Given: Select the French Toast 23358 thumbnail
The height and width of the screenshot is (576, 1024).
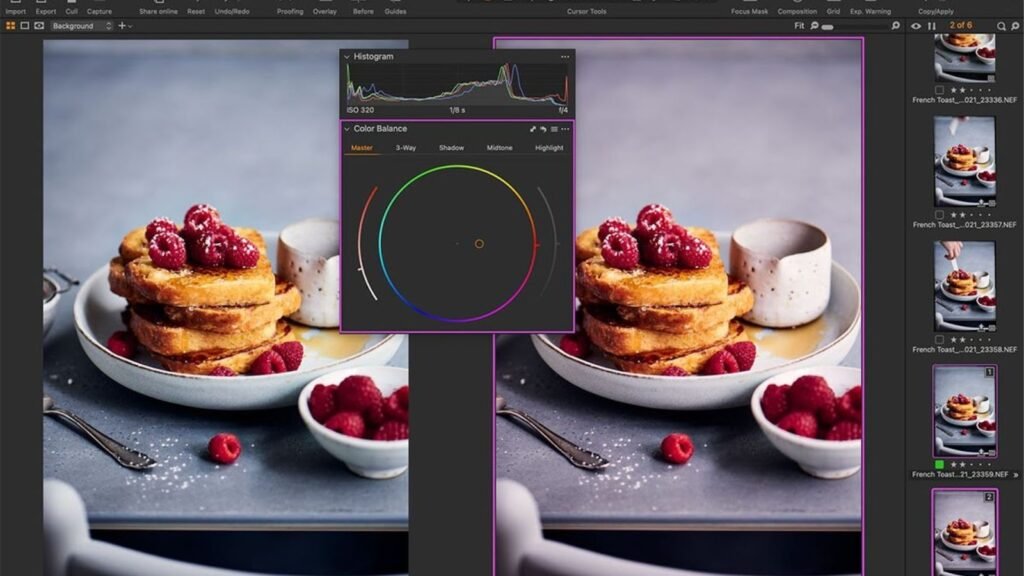Looking at the screenshot, I should (964, 290).
